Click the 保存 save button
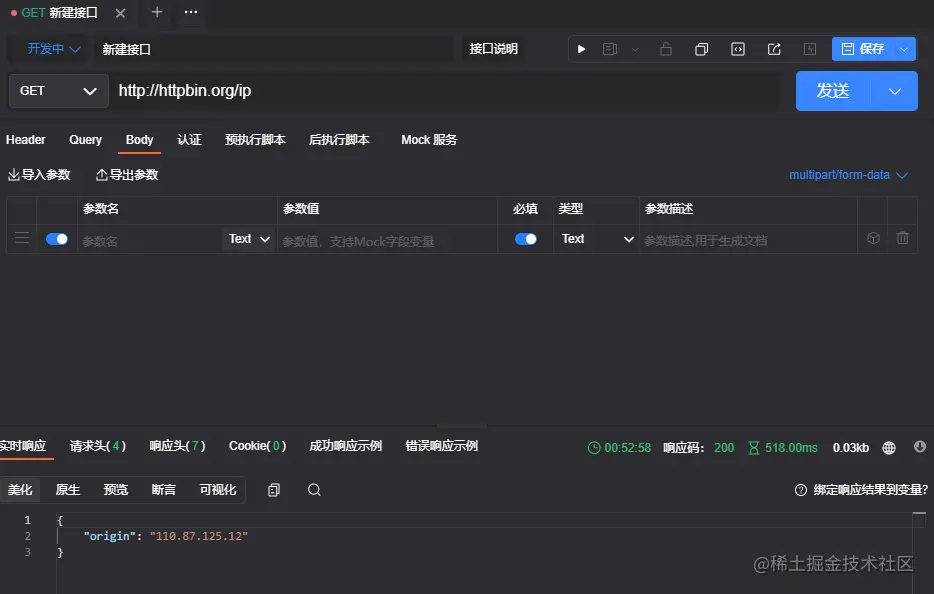This screenshot has height=594, width=934. (863, 49)
